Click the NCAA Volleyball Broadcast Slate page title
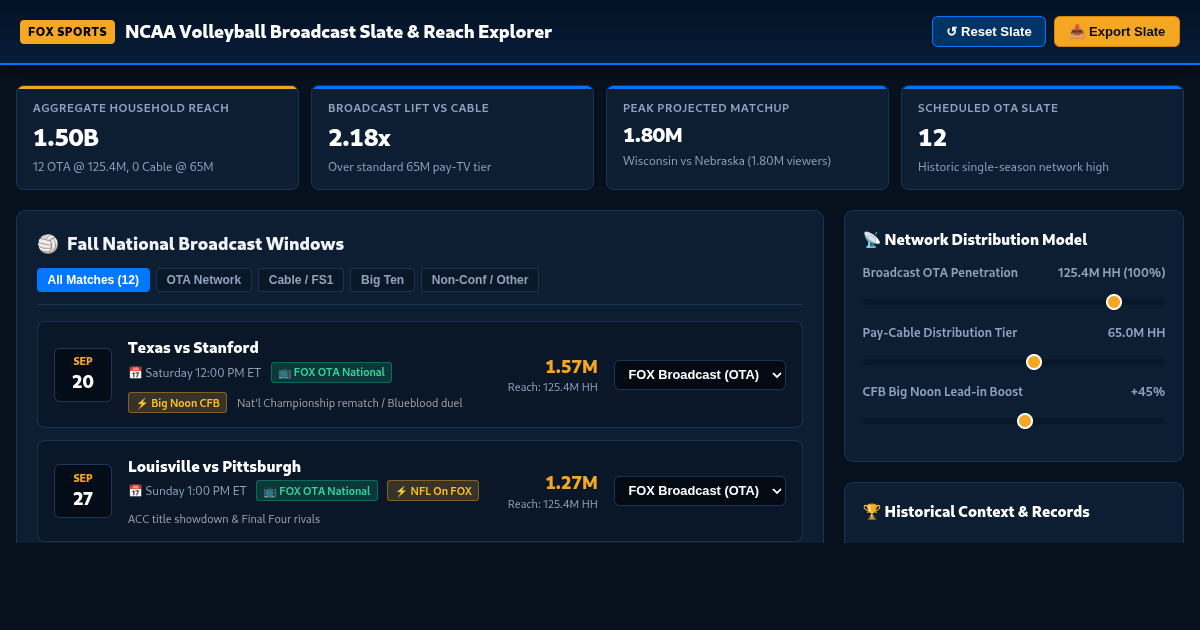The height and width of the screenshot is (630, 1200). pyautogui.click(x=338, y=32)
